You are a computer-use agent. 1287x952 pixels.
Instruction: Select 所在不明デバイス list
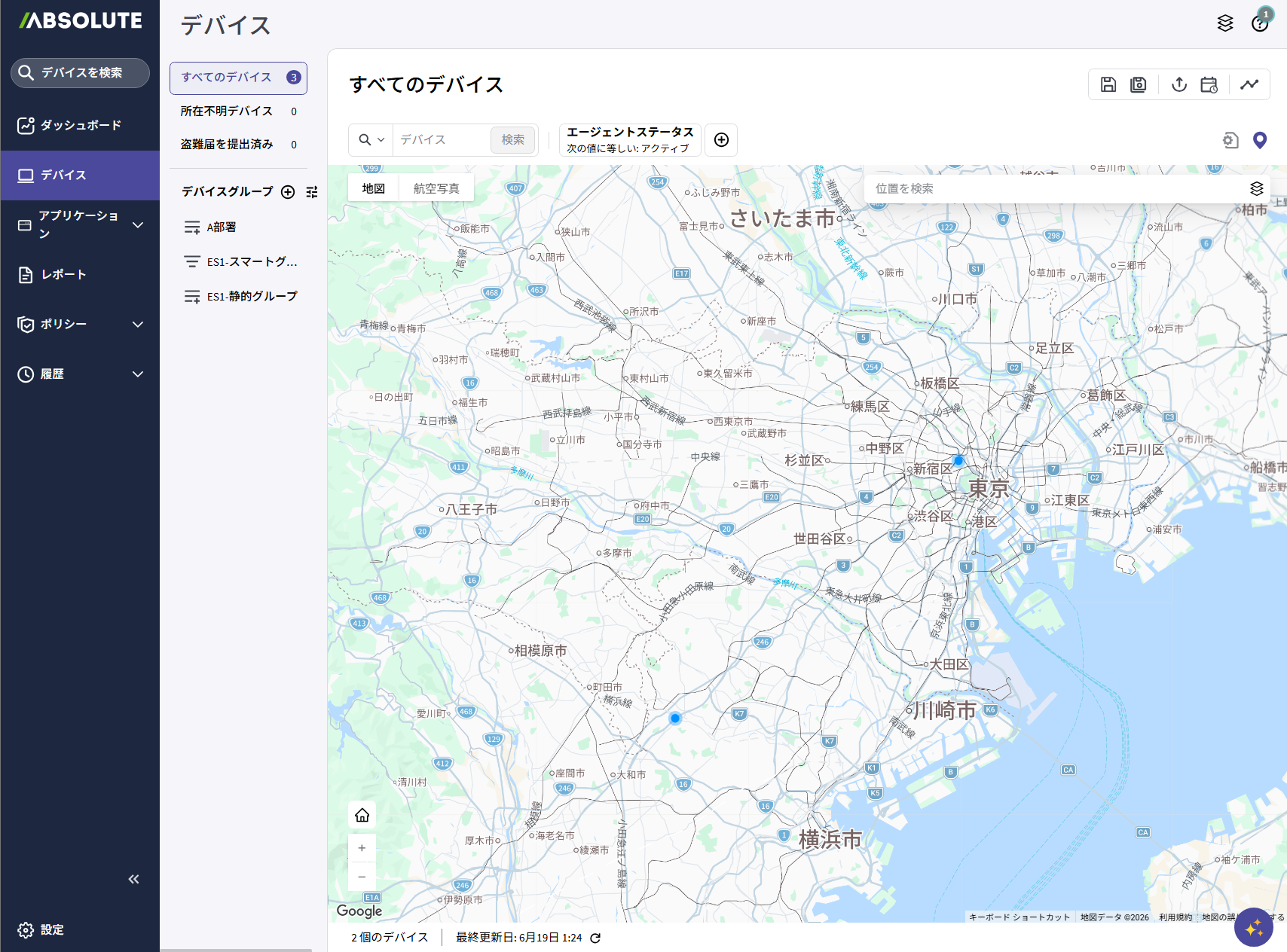pyautogui.click(x=238, y=111)
